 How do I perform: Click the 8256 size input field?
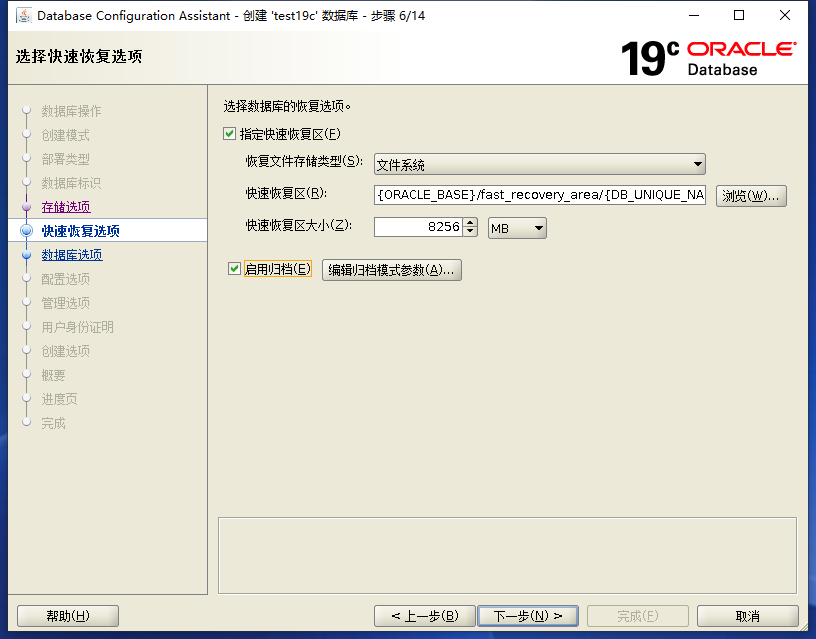(x=418, y=227)
